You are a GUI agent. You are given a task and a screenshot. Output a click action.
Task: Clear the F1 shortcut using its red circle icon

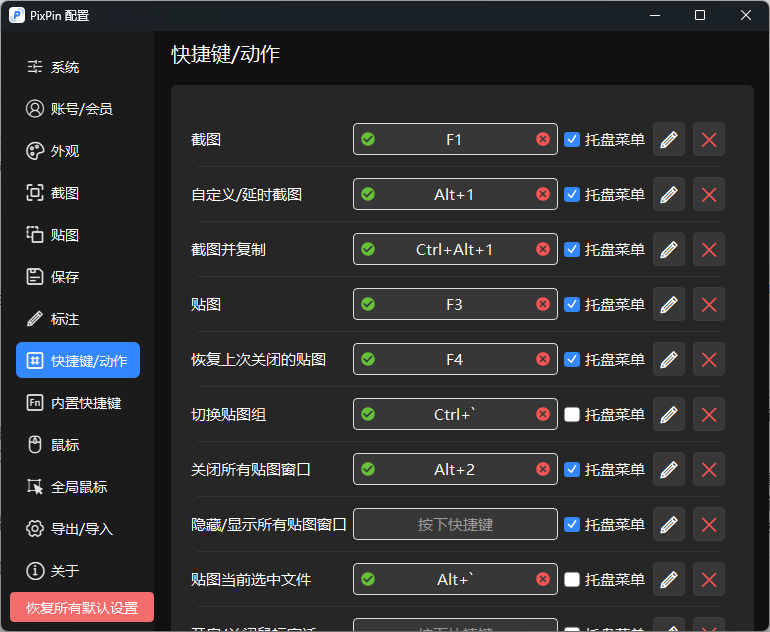click(x=543, y=140)
